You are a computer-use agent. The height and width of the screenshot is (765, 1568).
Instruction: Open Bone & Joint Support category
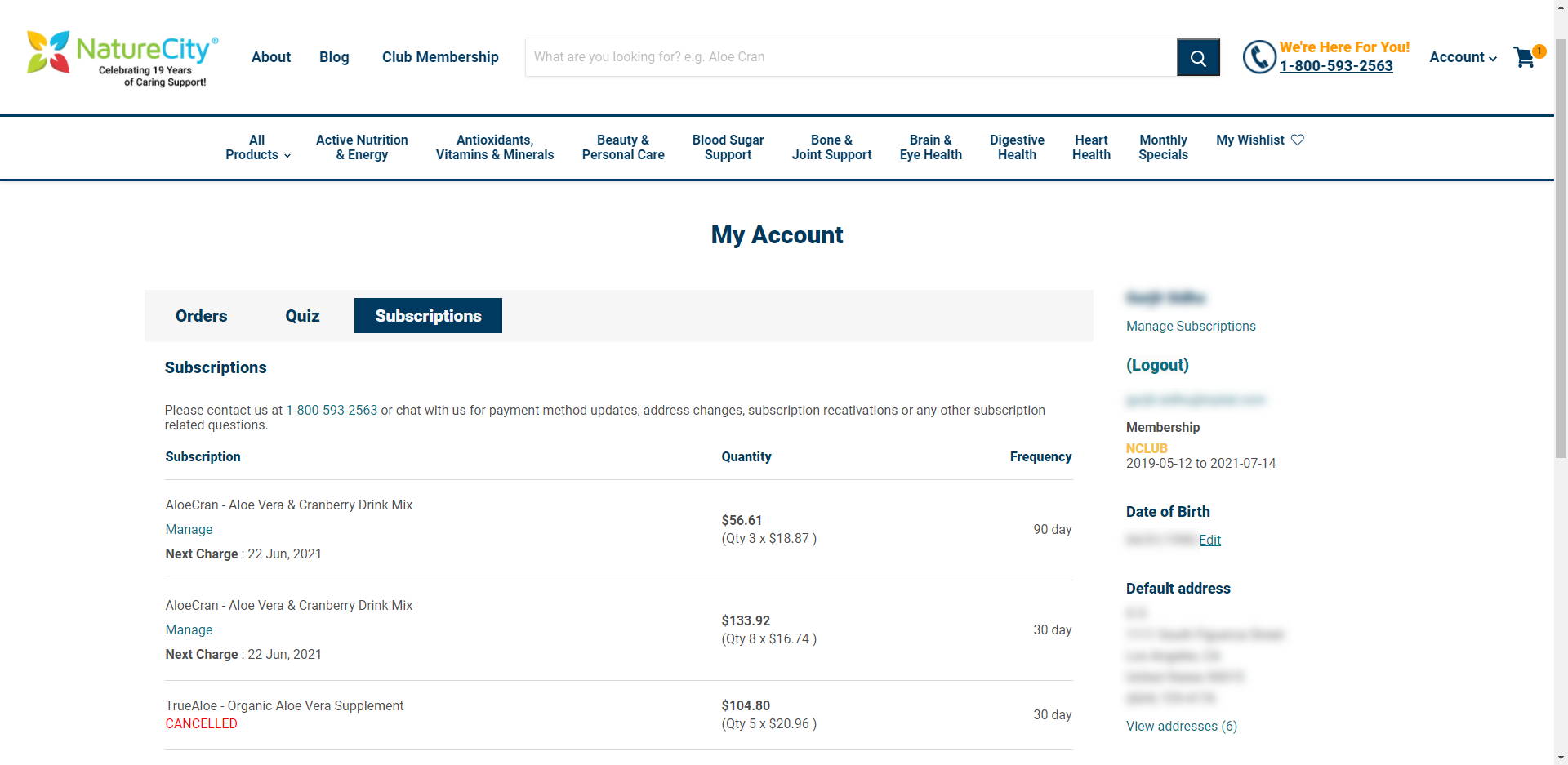[x=831, y=147]
